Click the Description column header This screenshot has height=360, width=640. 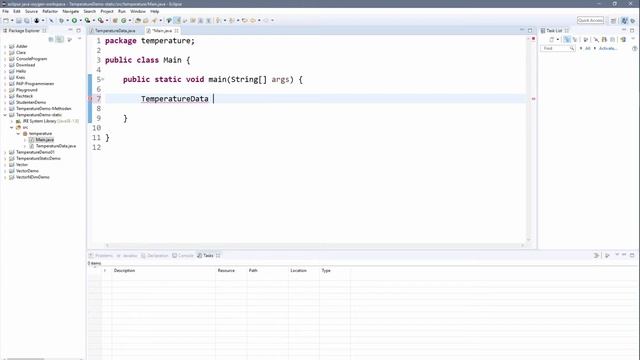163,270
